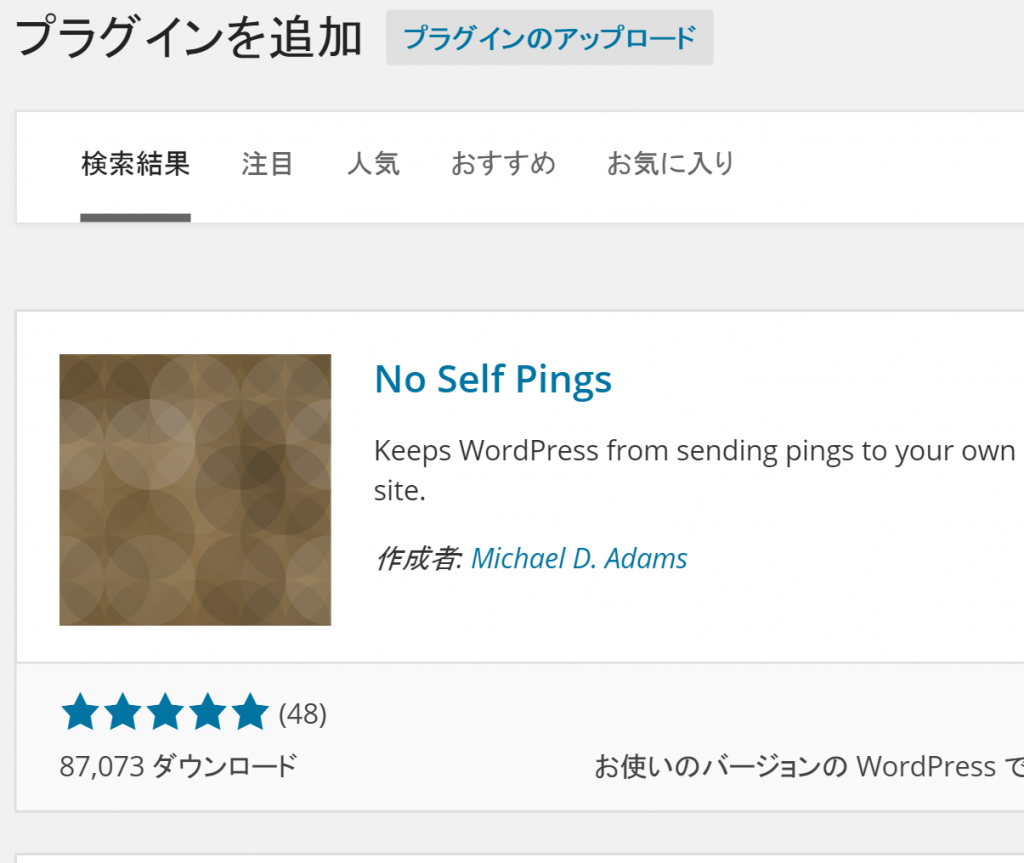Screen dimensions: 1024x863
Task: View the お気に入り tab
Action: click(671, 164)
